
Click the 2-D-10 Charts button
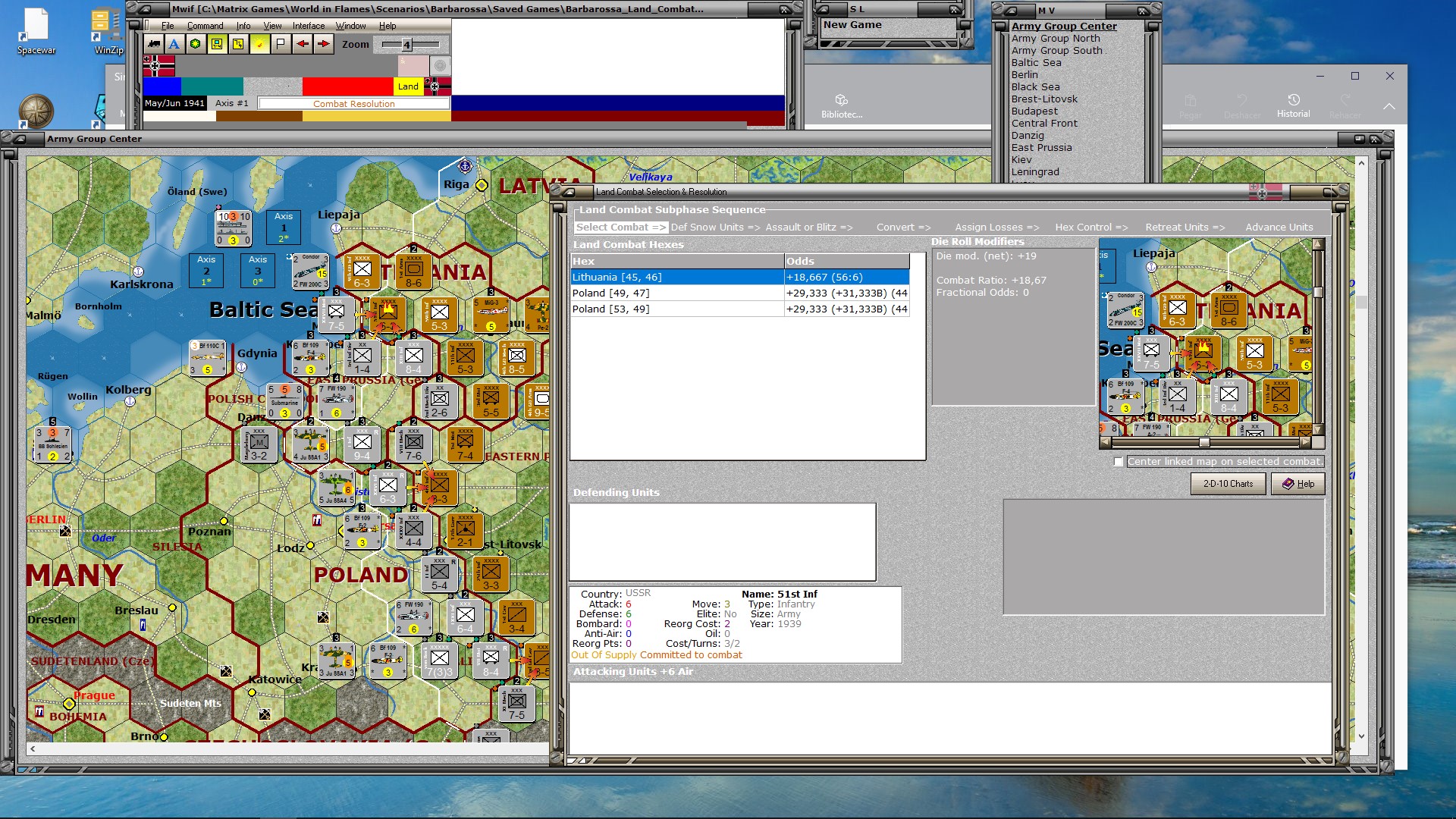point(1228,484)
